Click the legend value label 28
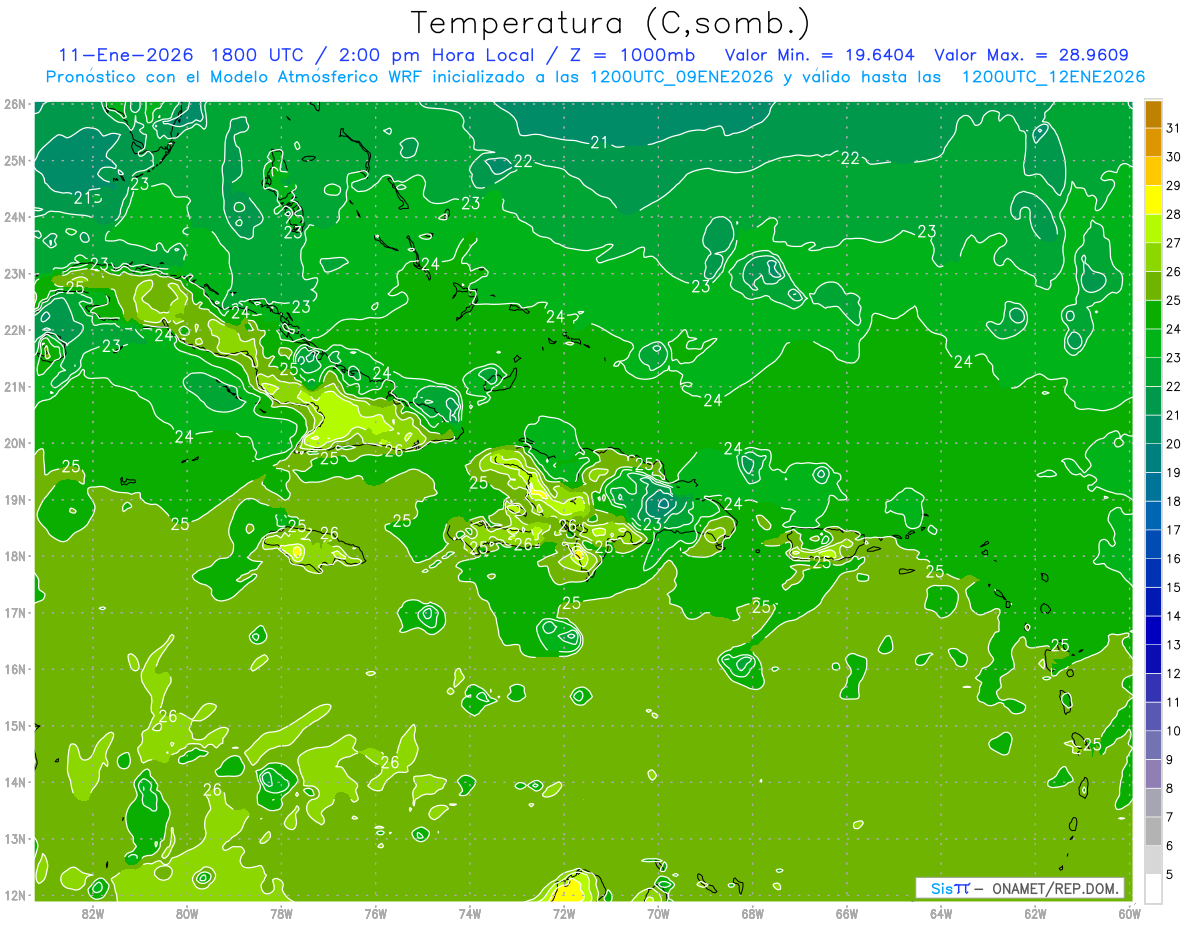 (1173, 214)
